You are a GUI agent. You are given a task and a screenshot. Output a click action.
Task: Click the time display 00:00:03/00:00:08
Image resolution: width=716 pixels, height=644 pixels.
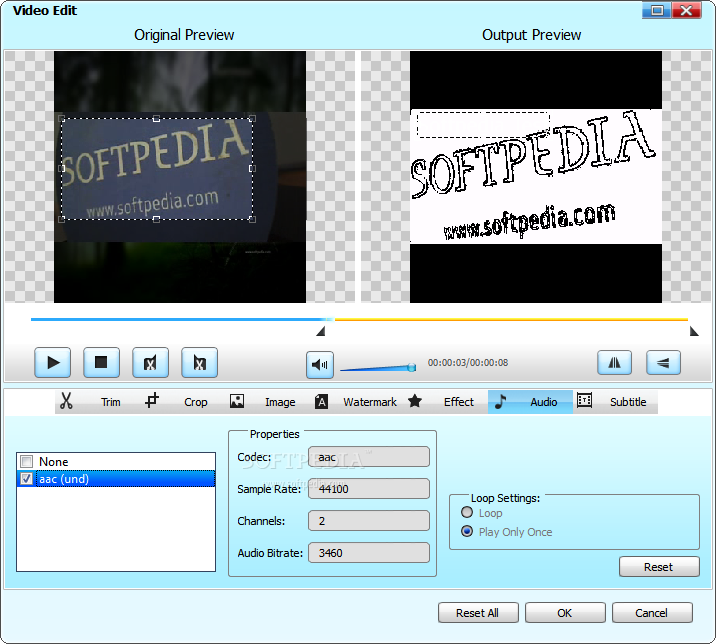coord(468,363)
